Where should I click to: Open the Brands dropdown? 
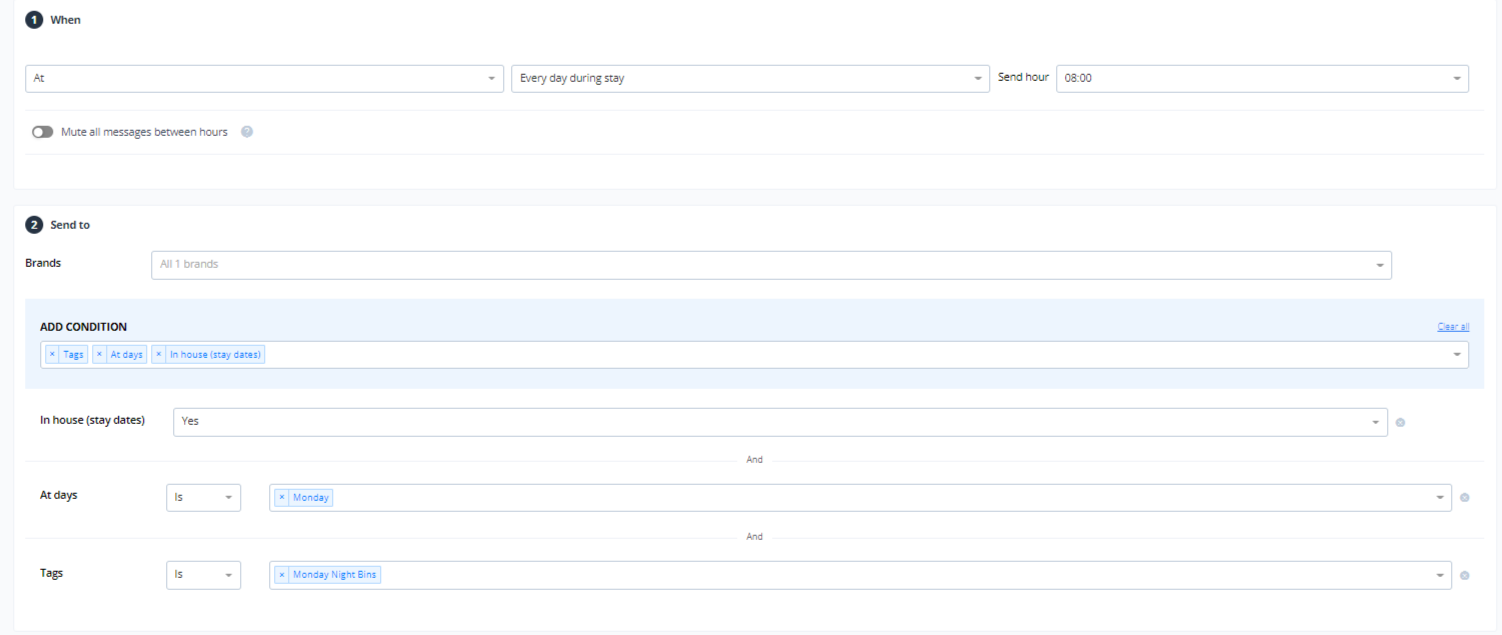[771, 265]
